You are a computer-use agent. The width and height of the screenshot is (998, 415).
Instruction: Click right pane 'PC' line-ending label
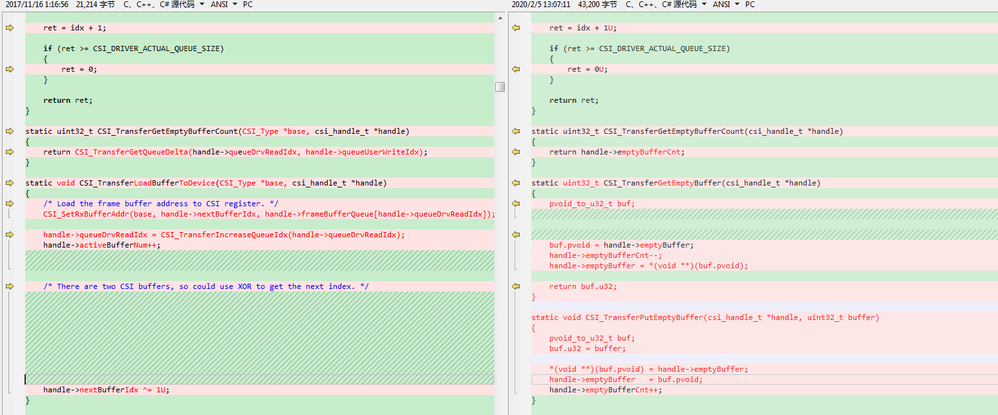pyautogui.click(x=750, y=4)
